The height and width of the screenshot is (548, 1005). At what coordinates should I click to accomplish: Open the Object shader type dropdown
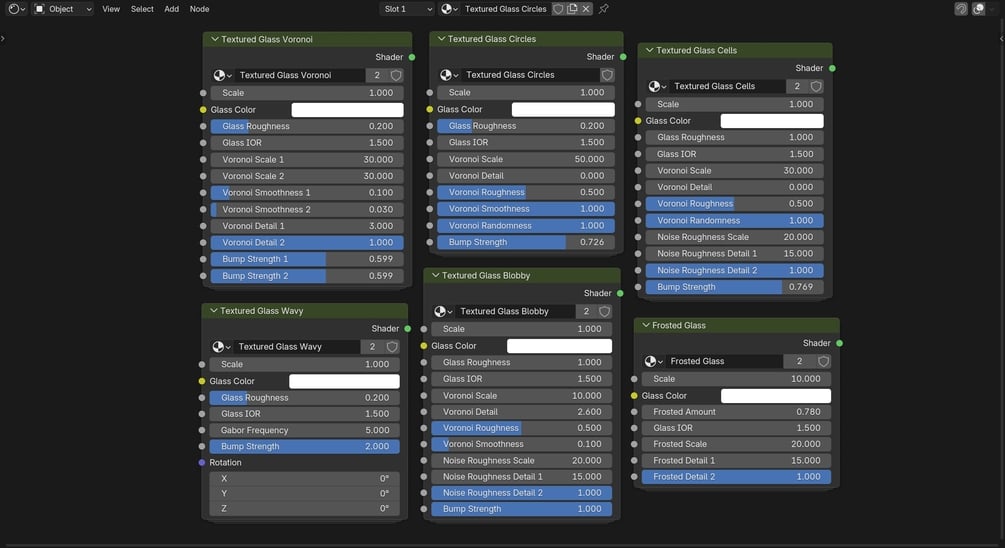coord(63,9)
